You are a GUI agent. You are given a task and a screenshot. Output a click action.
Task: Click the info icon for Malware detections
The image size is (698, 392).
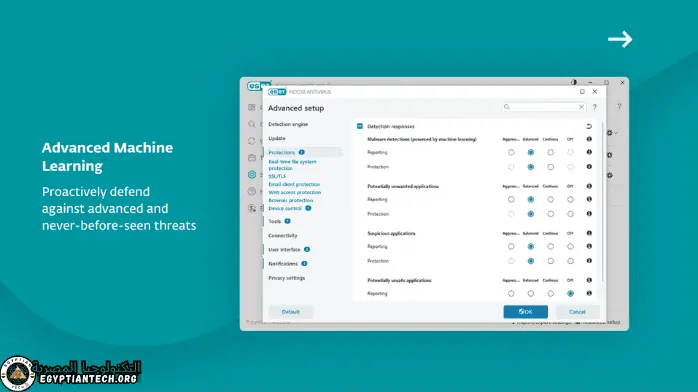(x=589, y=139)
